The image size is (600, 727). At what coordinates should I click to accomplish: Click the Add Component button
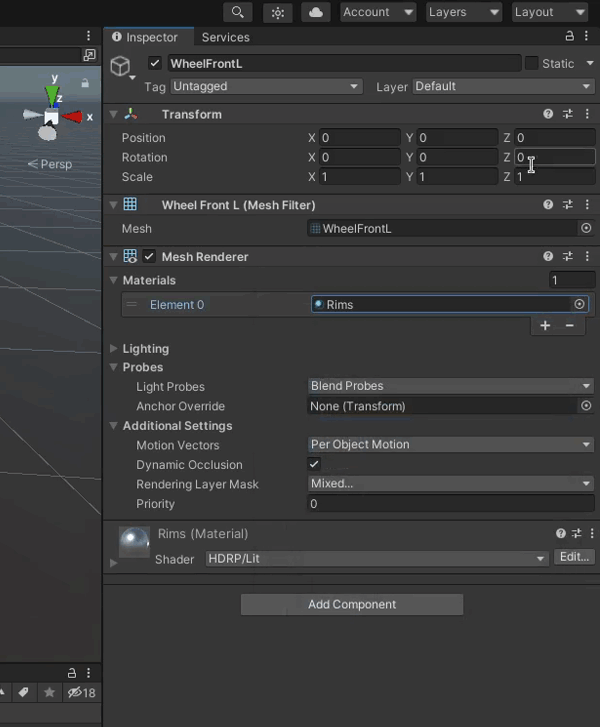coord(352,605)
